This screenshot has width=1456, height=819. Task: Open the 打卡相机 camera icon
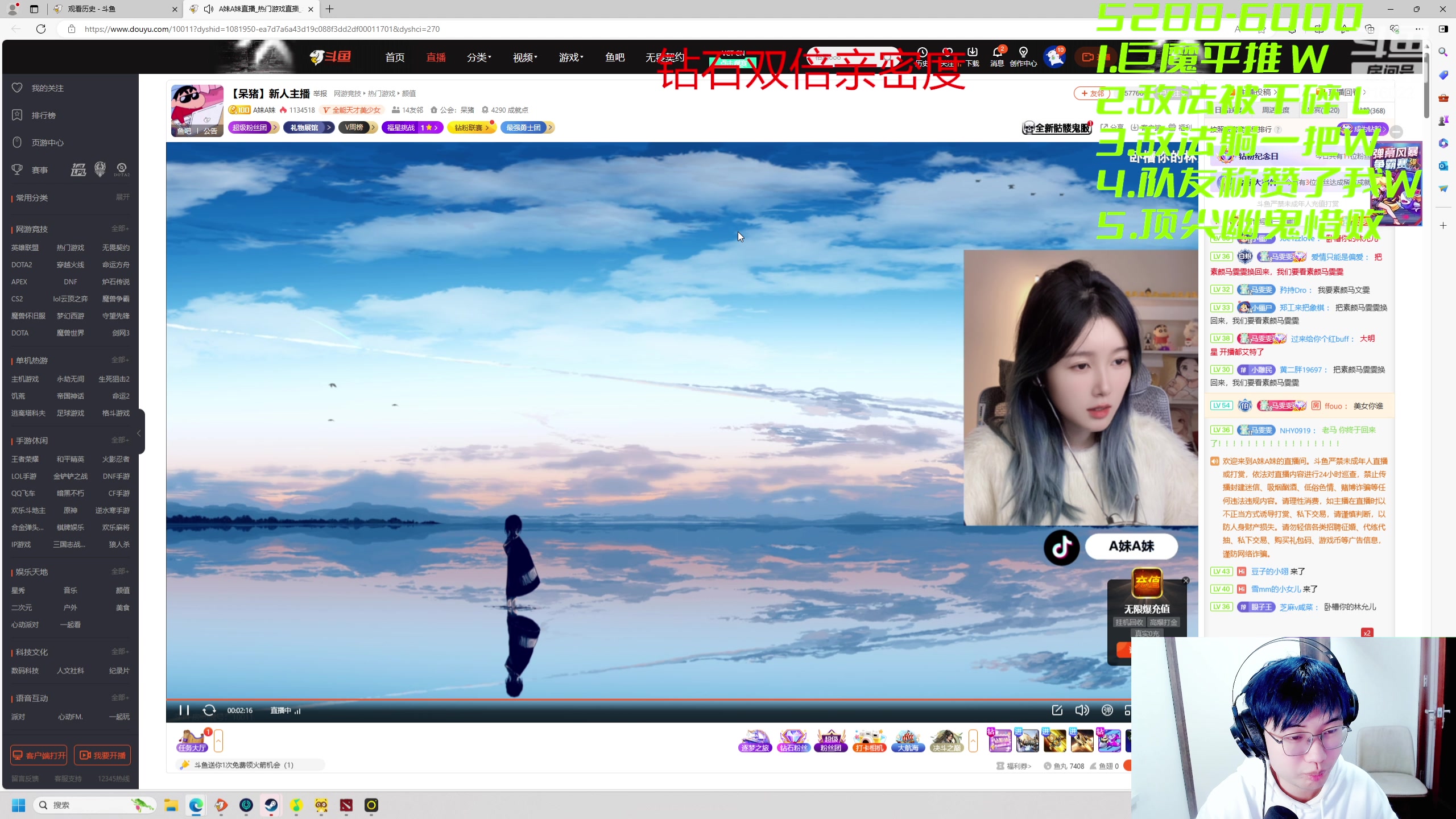tap(870, 741)
